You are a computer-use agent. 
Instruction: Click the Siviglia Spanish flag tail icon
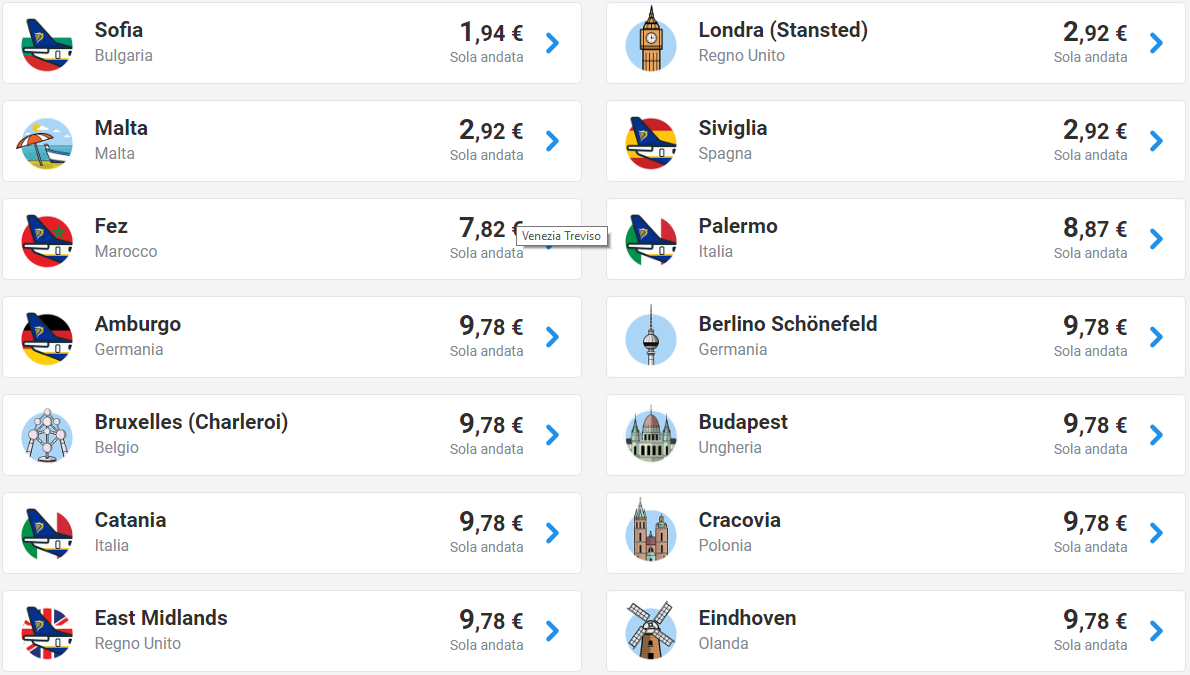[x=650, y=142]
